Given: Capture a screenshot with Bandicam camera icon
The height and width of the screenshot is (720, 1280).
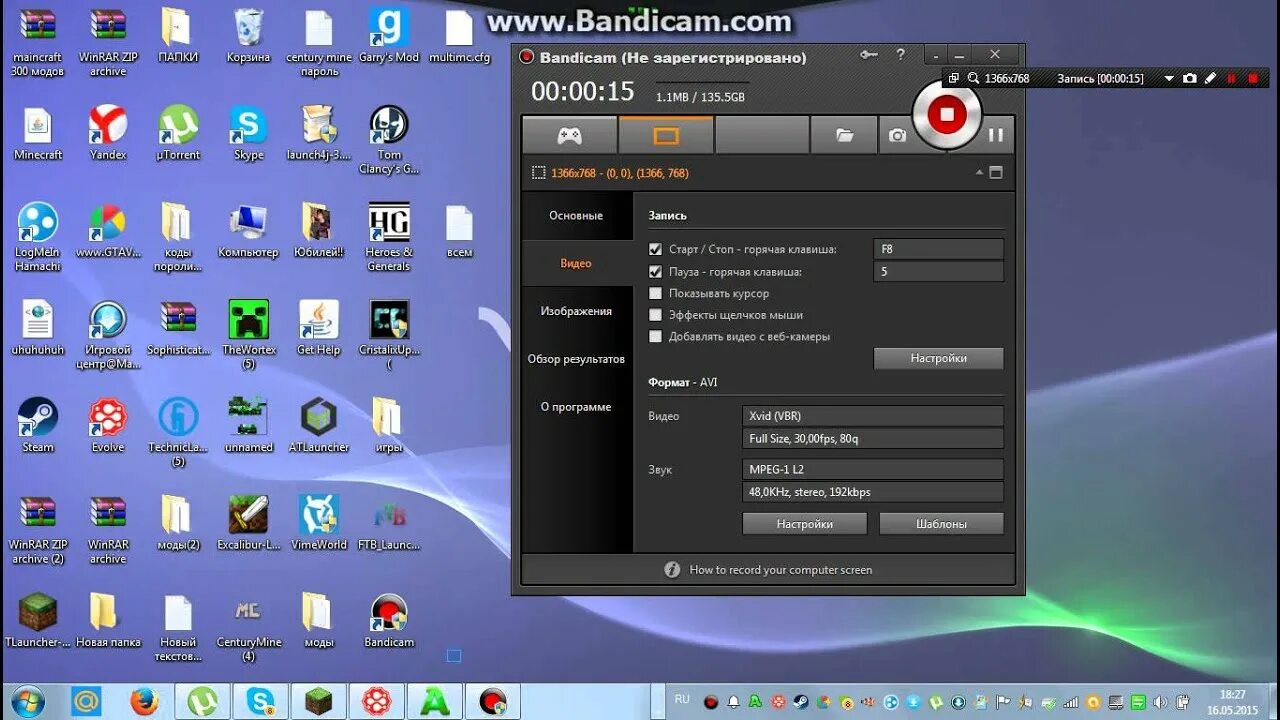Looking at the screenshot, I should [897, 135].
